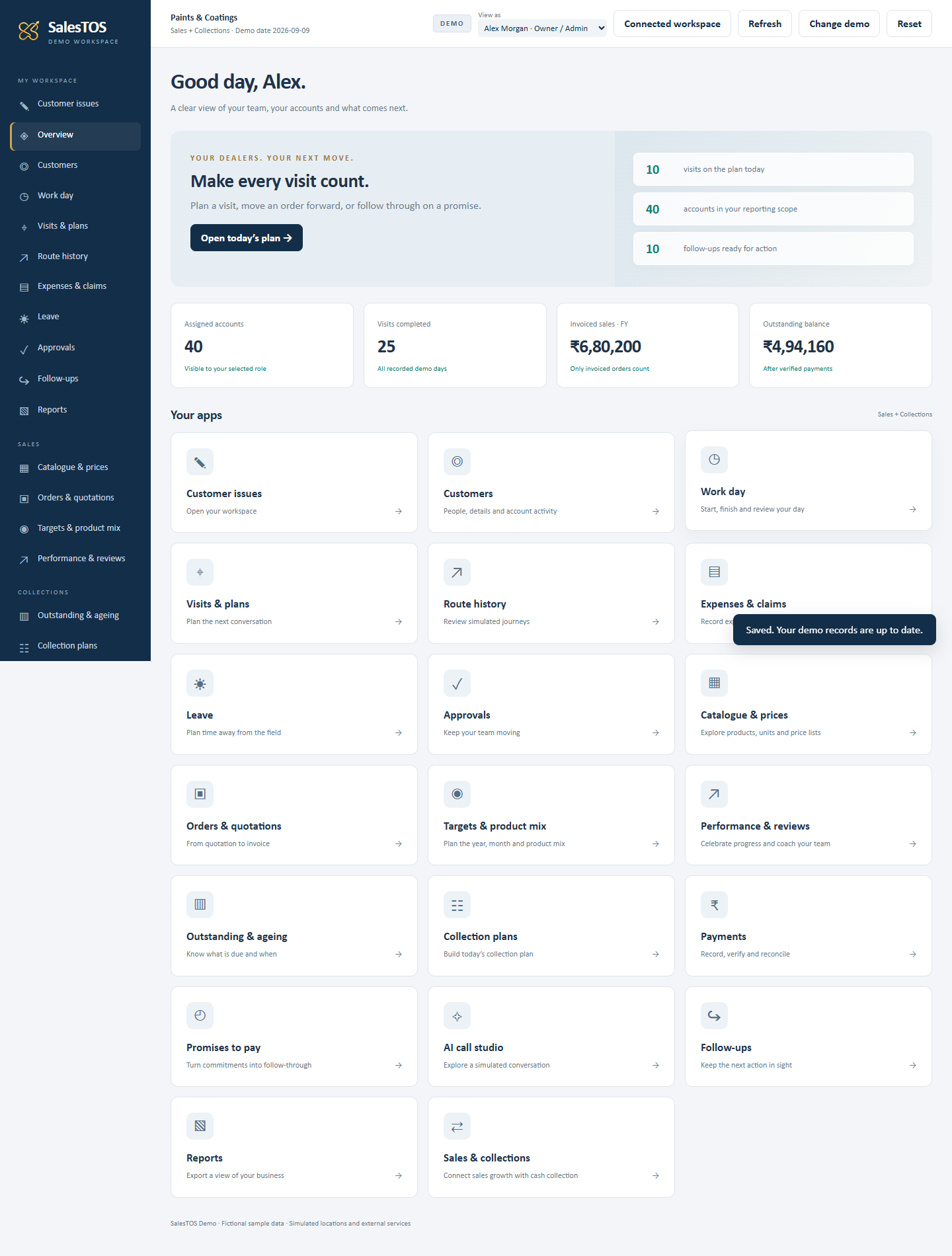
Task: Open the Reports app card
Action: 294,1148
